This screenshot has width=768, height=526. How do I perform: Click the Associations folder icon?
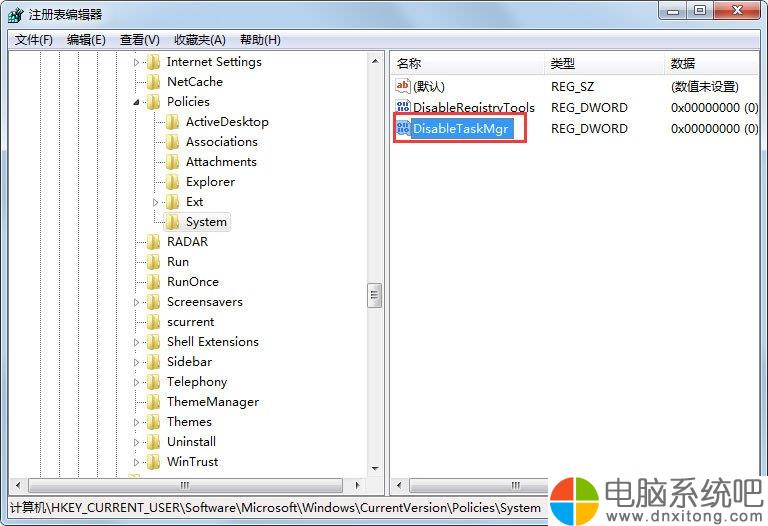(x=172, y=142)
